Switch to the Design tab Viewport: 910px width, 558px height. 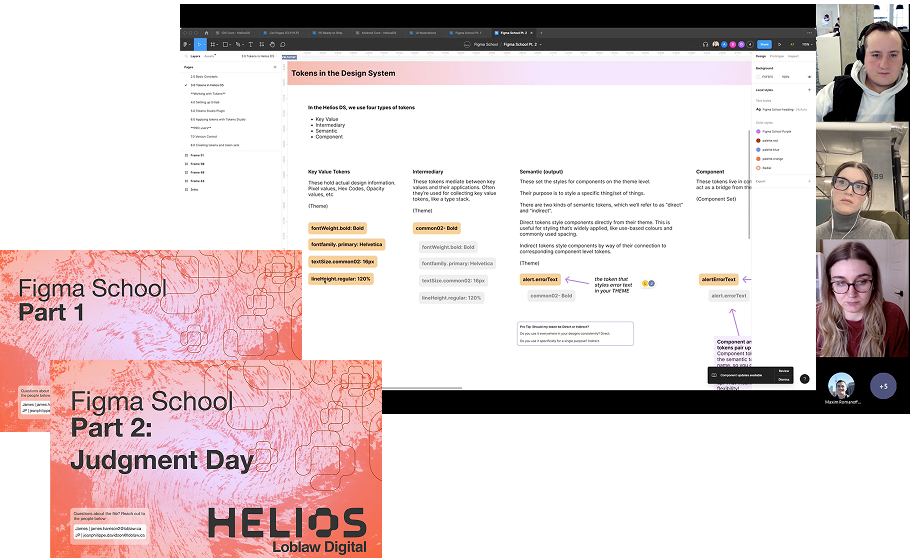(760, 56)
